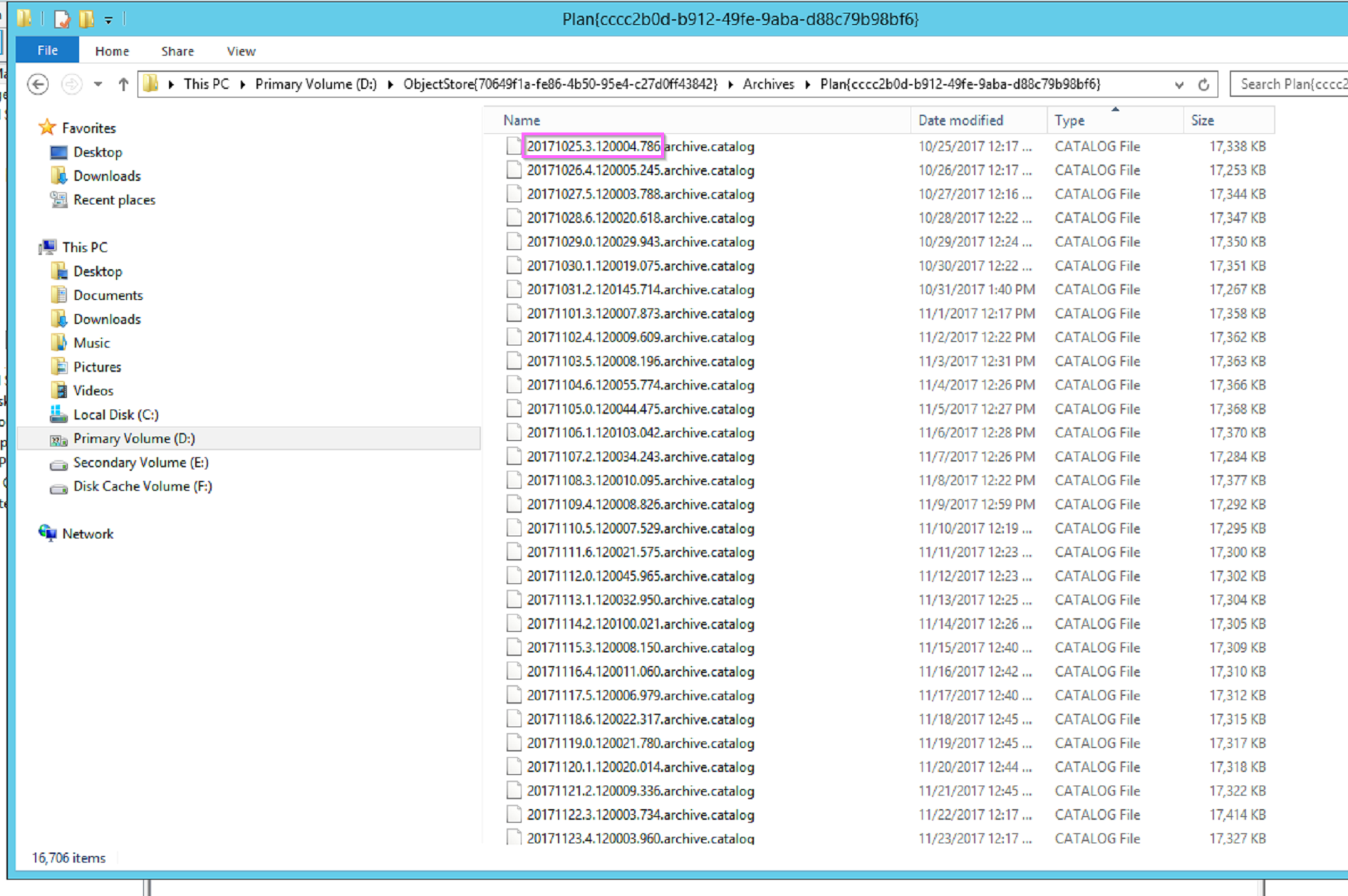
Task: Open Downloads under Favorites
Action: click(x=107, y=176)
